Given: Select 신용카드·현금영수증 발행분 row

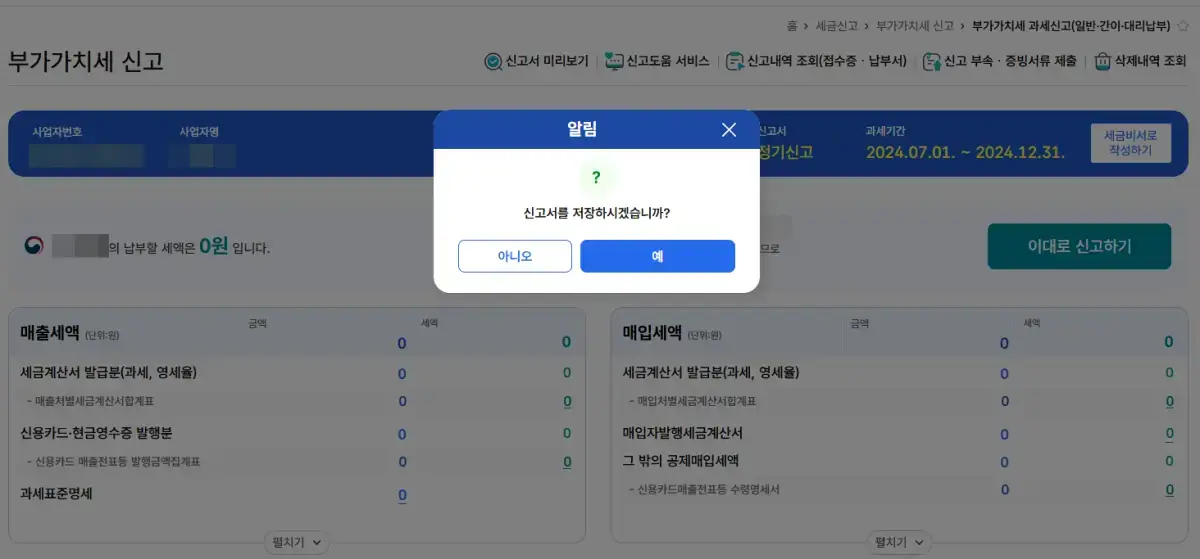Looking at the screenshot, I should (x=296, y=434).
